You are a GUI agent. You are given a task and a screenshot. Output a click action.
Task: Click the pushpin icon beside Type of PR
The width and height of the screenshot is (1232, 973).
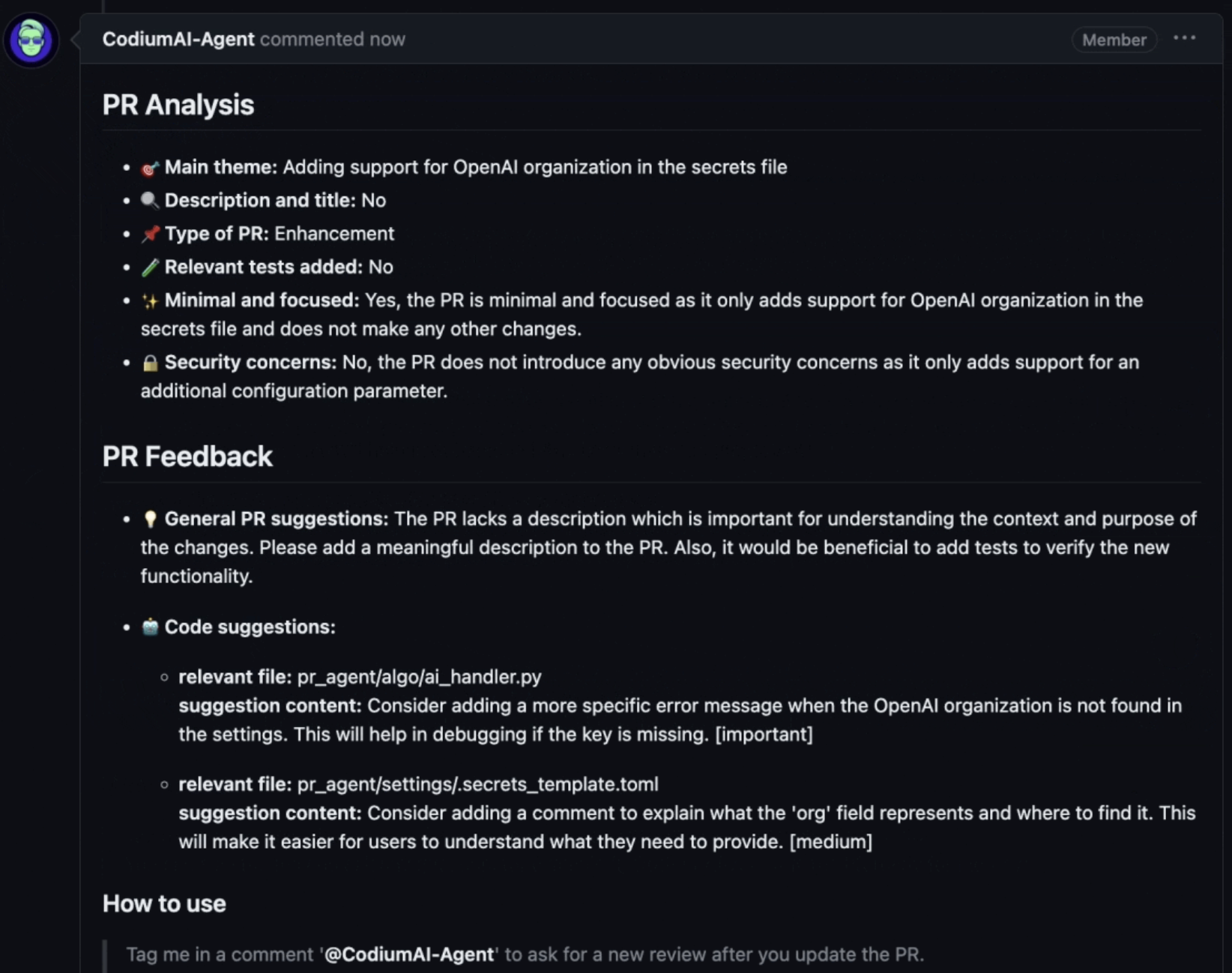point(150,234)
